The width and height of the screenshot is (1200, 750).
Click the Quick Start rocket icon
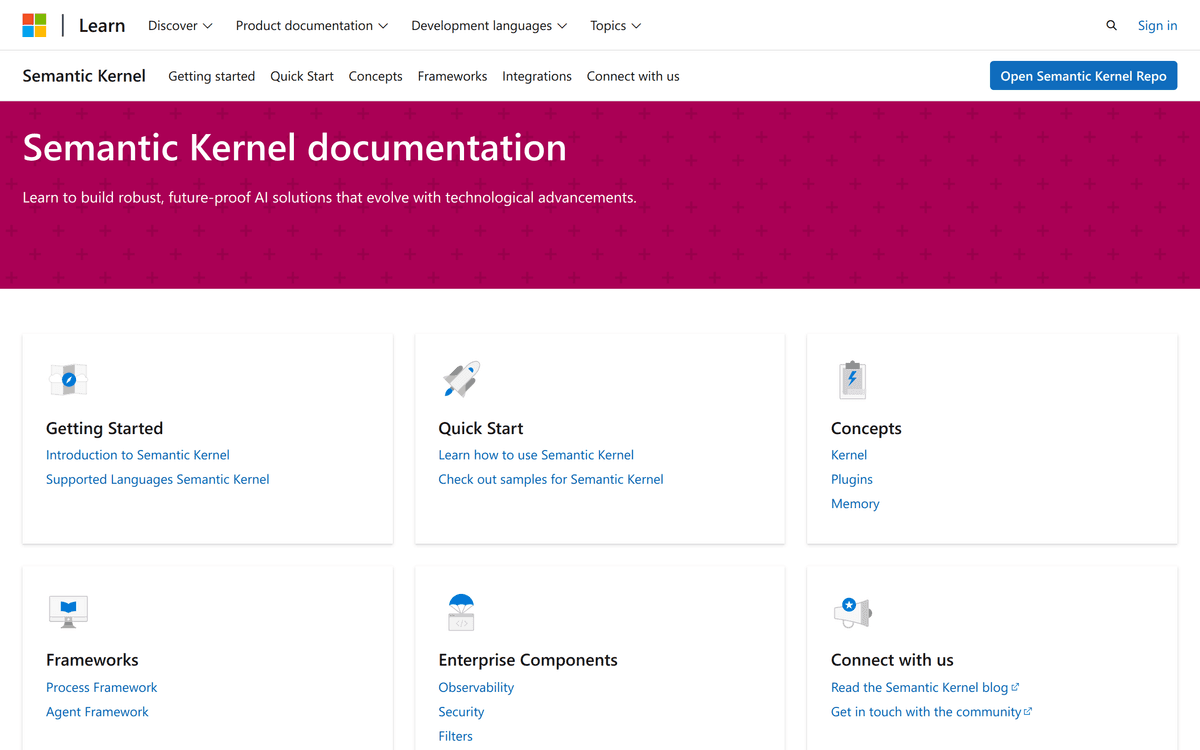tap(461, 380)
